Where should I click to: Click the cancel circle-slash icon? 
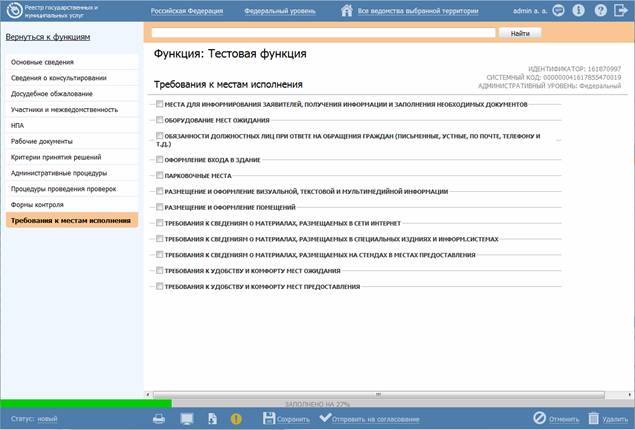539,418
